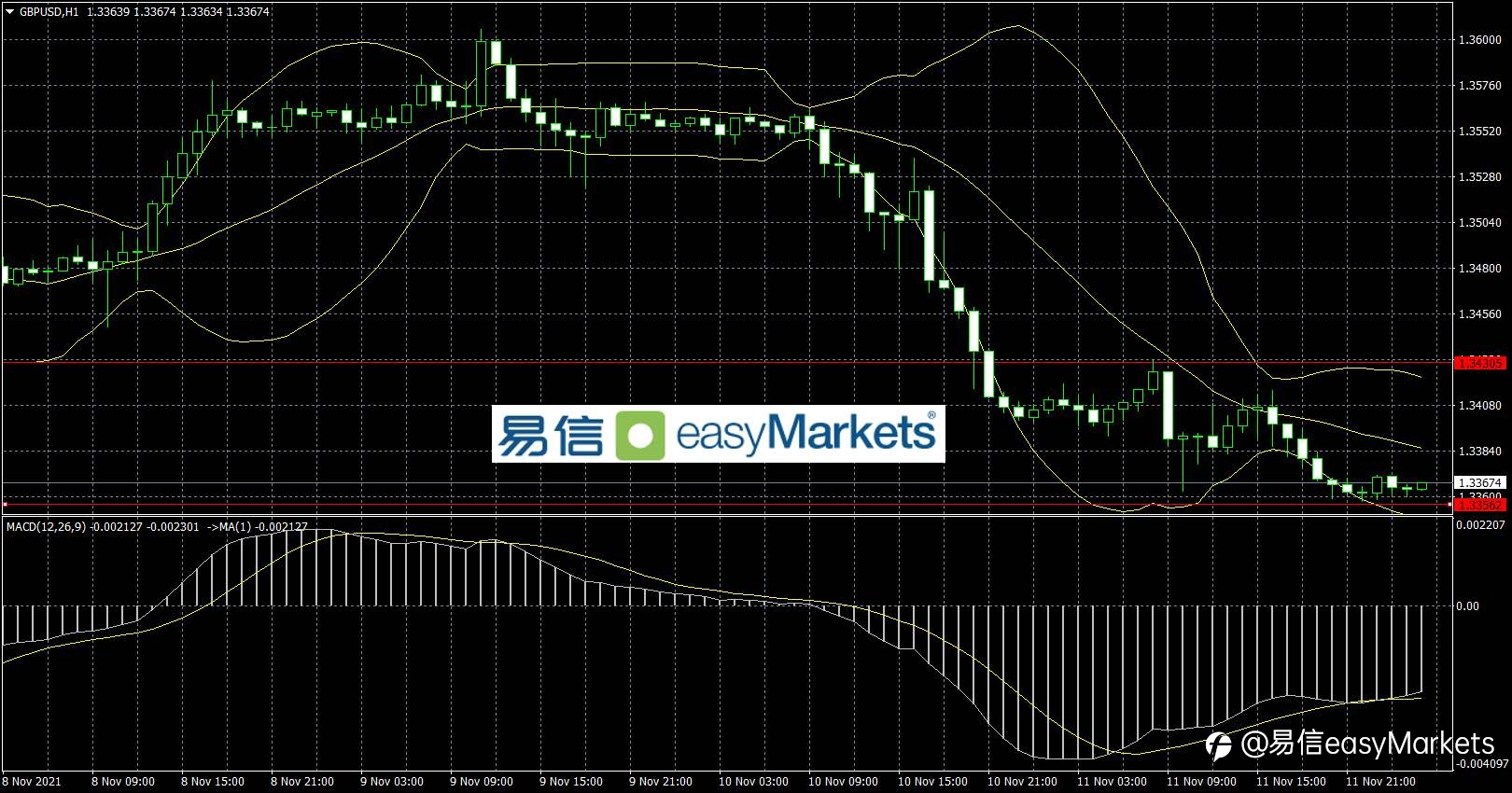Click the 11 Nov 09:00 time label
This screenshot has height=793, width=1512.
1201,782
